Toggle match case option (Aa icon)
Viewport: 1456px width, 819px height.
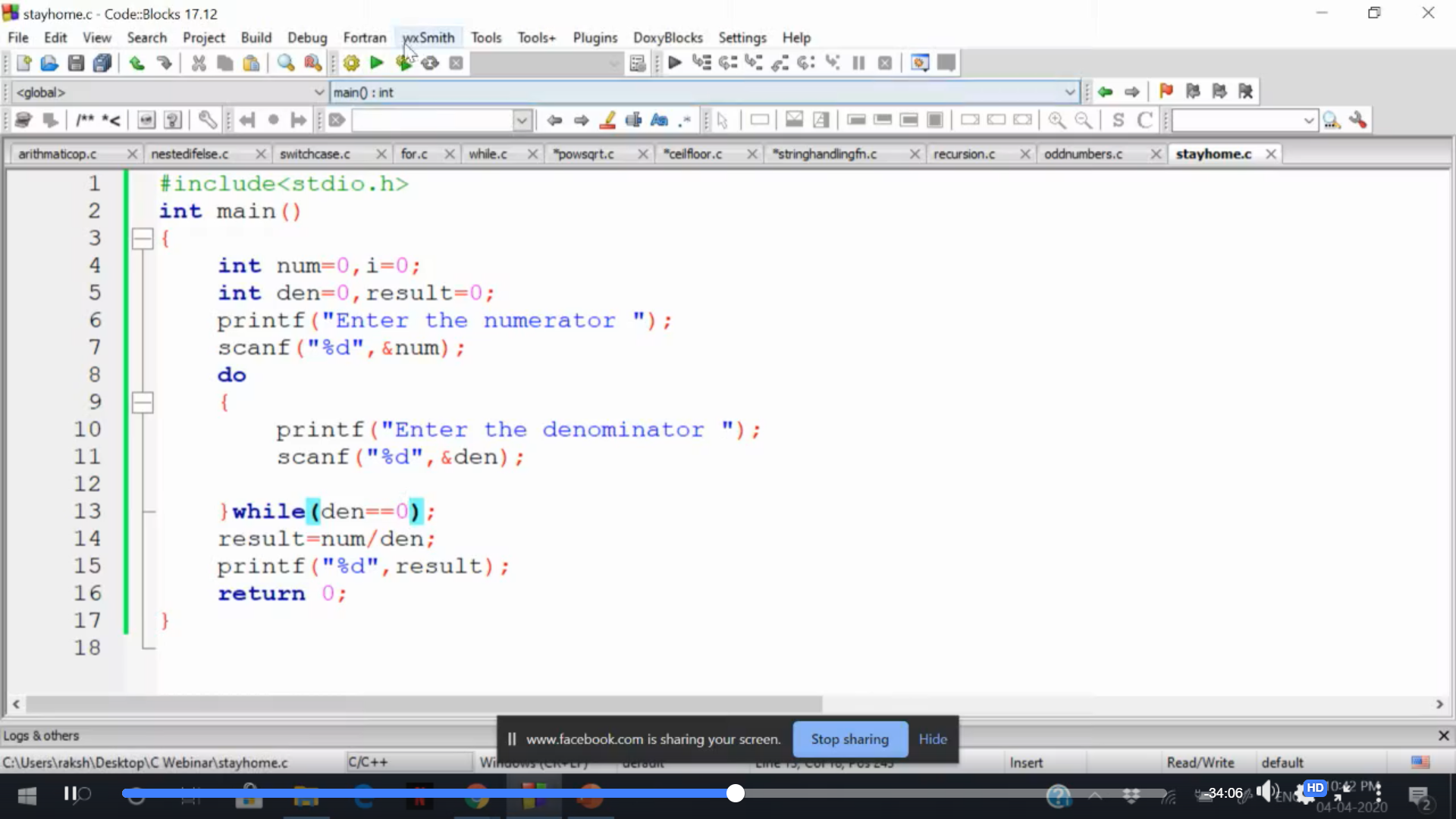[659, 120]
